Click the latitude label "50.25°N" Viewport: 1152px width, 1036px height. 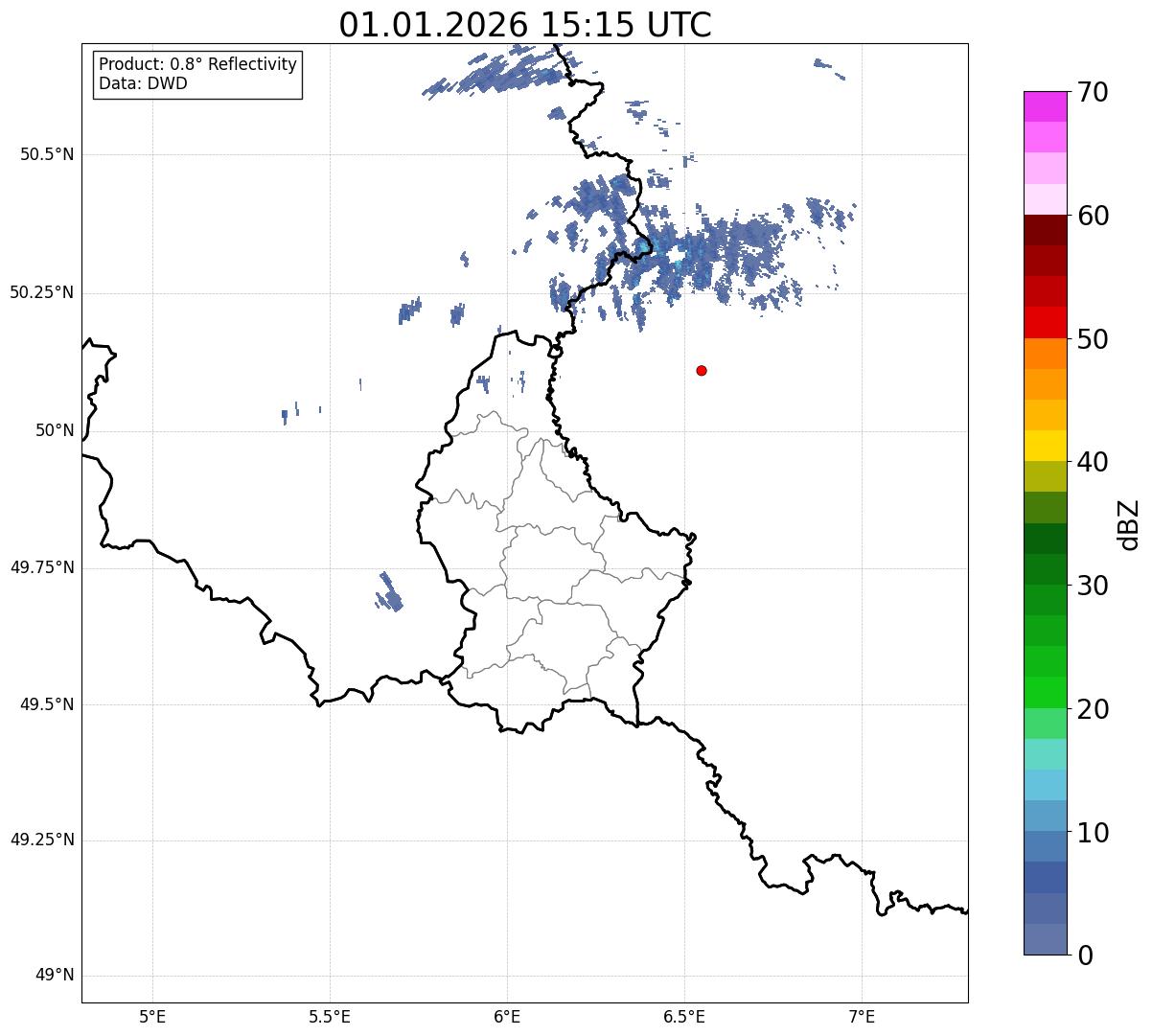[x=41, y=292]
